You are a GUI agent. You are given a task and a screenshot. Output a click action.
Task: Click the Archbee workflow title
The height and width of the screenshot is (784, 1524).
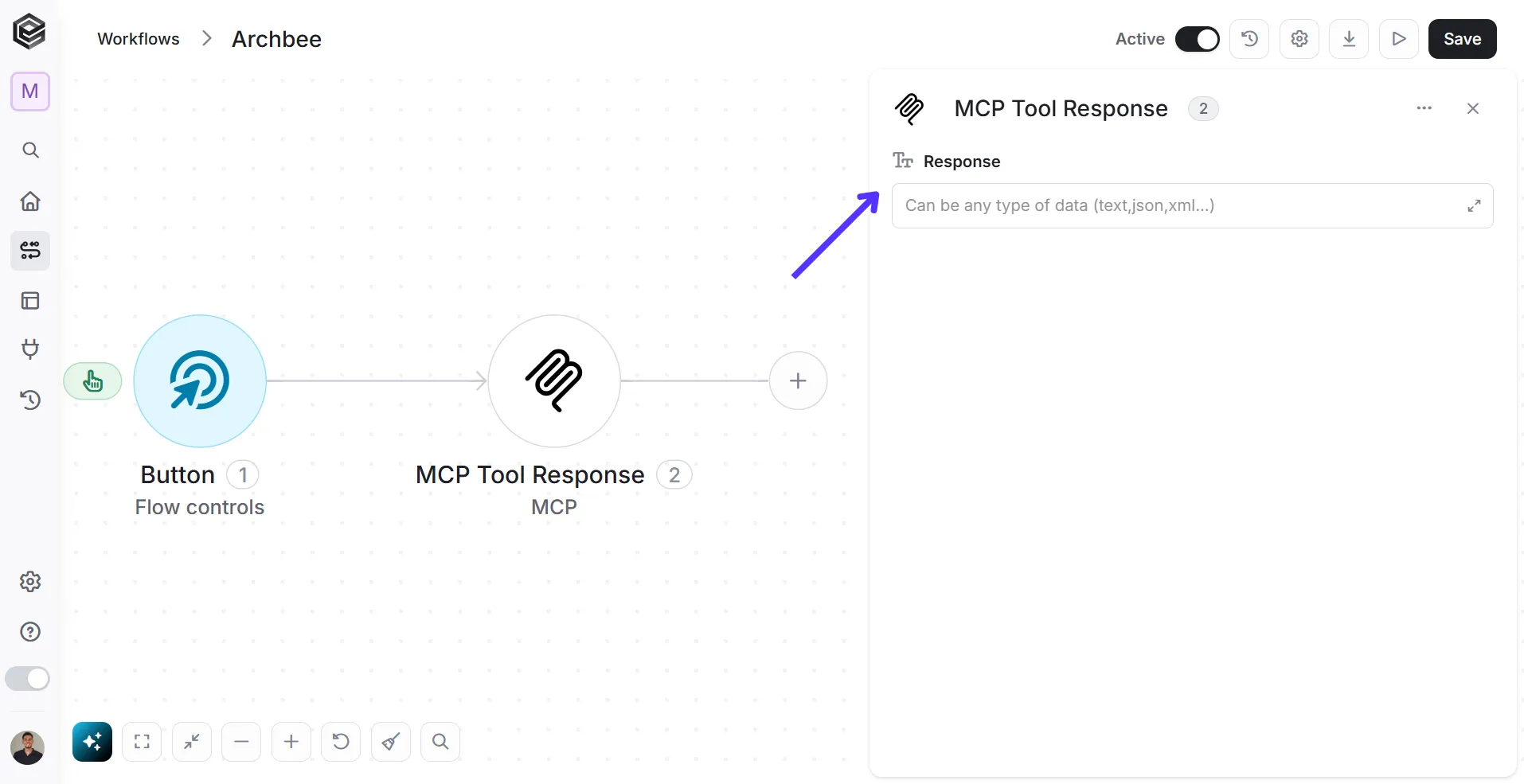276,39
